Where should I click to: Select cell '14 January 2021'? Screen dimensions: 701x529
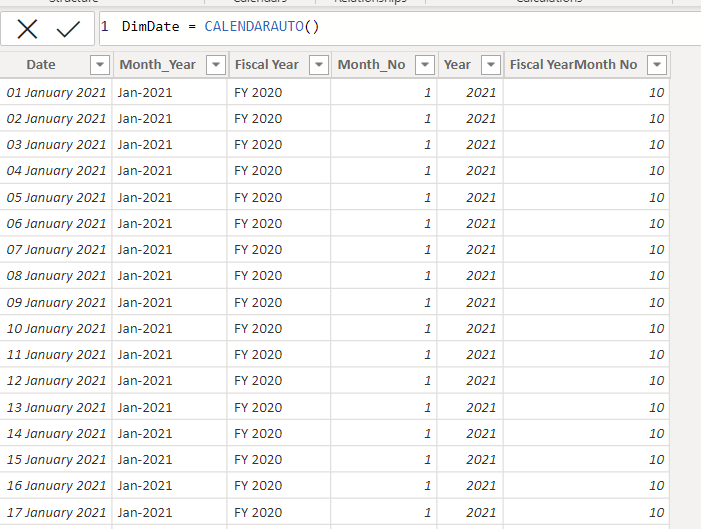click(56, 433)
